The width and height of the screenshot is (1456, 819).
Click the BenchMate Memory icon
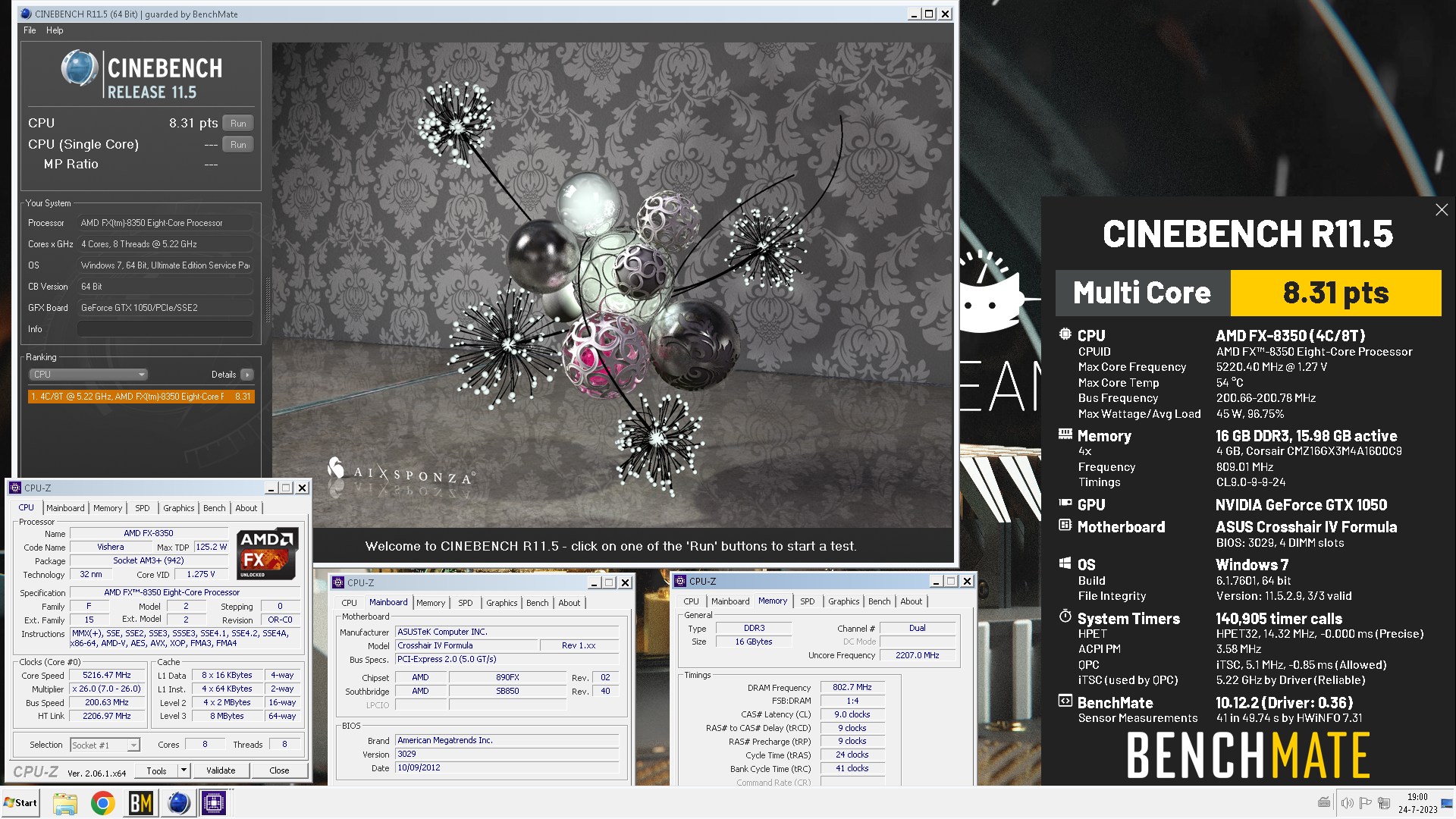1065,435
